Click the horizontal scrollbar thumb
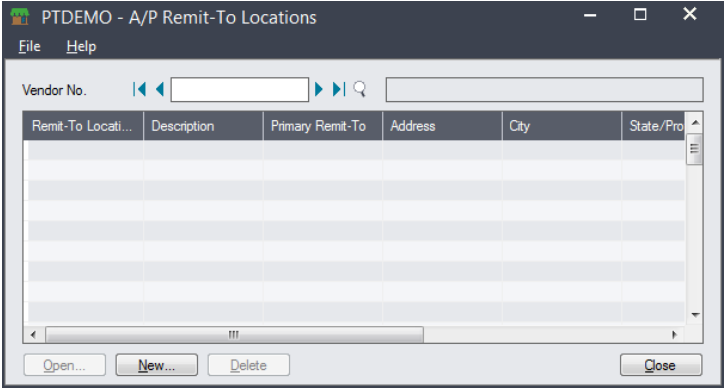The image size is (726, 389). click(234, 334)
